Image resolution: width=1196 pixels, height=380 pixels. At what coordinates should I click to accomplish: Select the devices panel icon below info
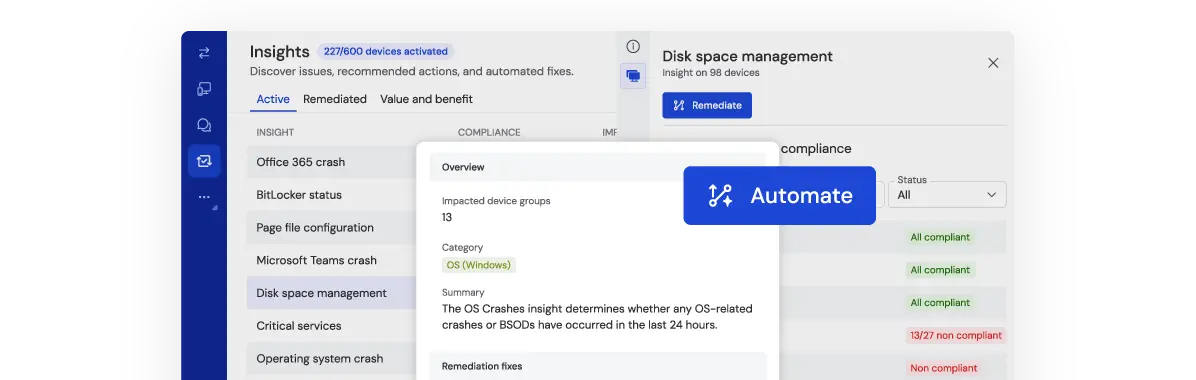pyautogui.click(x=633, y=76)
